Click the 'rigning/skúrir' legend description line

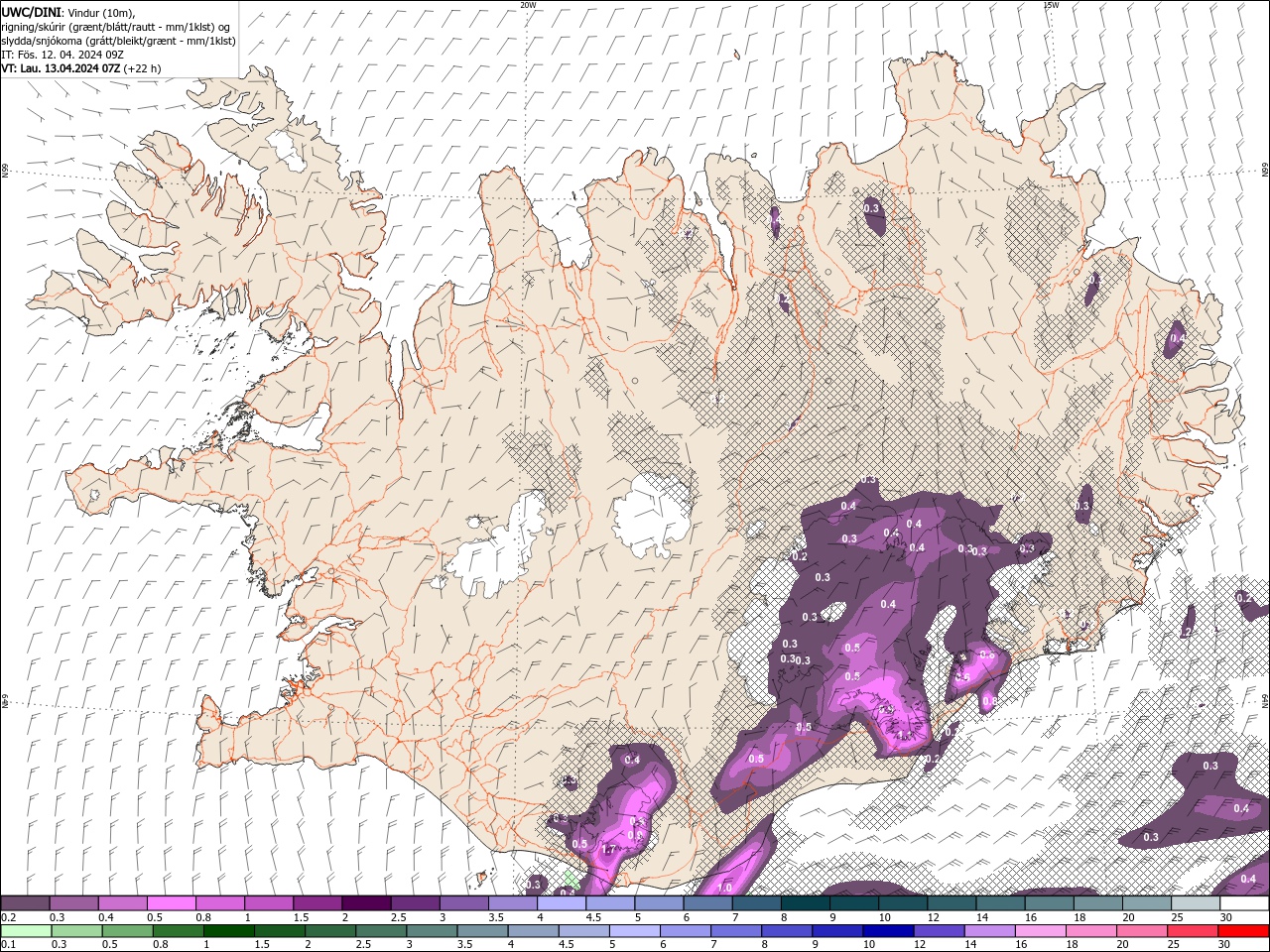[x=117, y=27]
